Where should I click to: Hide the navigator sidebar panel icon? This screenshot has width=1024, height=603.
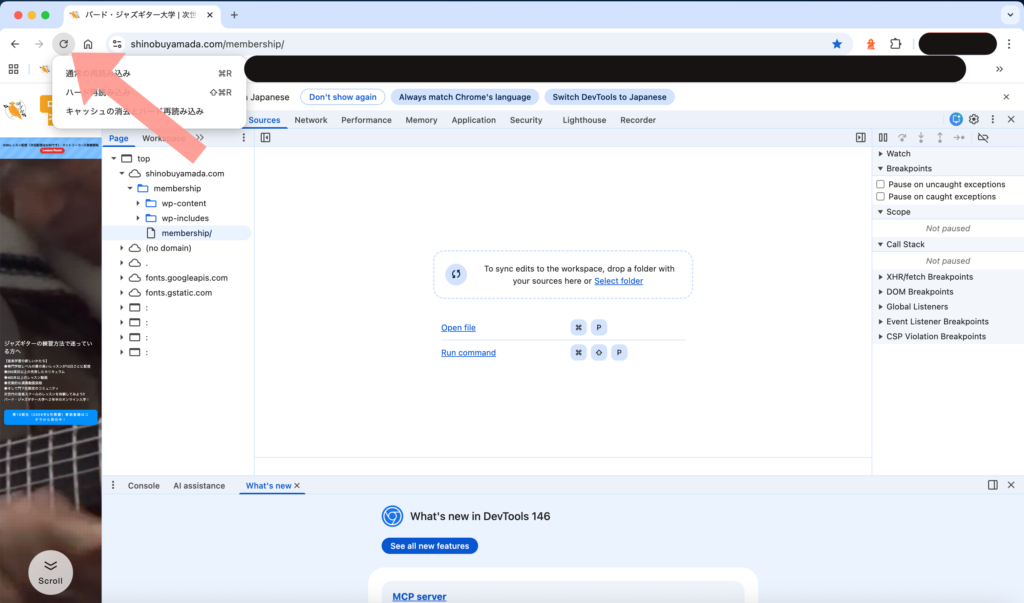pos(266,137)
